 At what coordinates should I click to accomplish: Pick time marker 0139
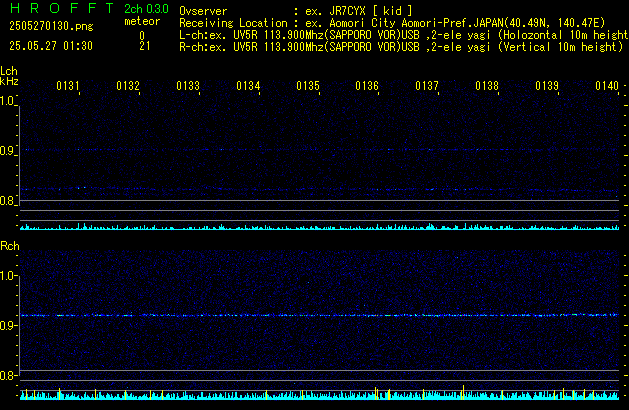point(547,86)
